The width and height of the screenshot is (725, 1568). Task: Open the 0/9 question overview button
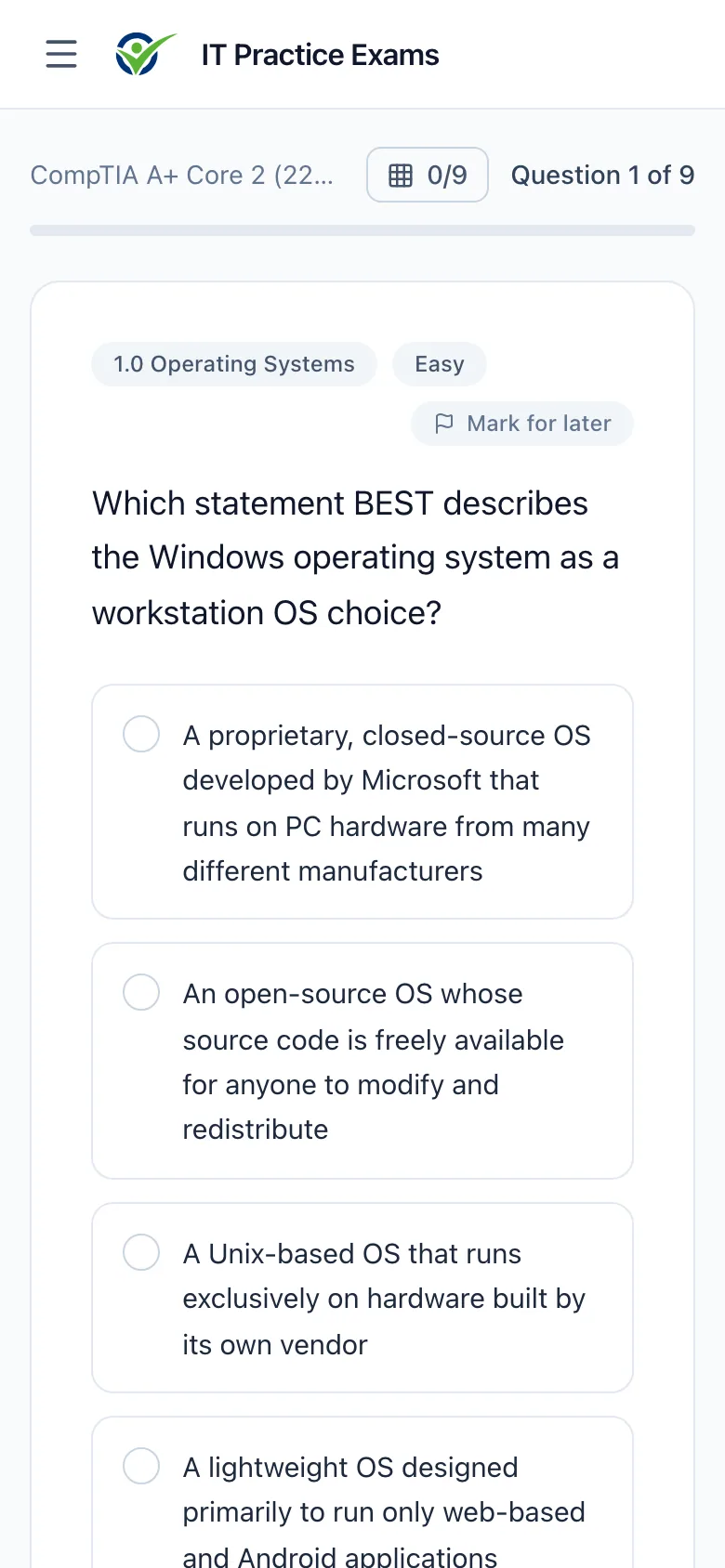tap(428, 175)
